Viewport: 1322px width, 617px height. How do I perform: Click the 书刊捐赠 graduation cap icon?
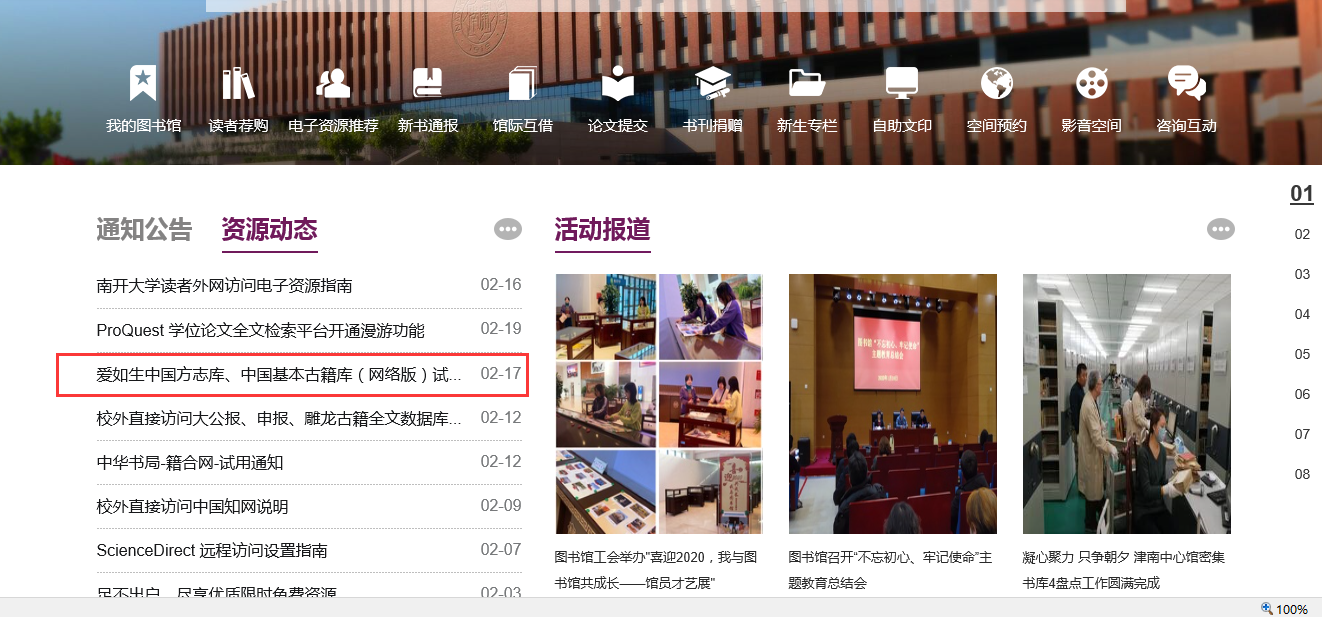click(712, 84)
